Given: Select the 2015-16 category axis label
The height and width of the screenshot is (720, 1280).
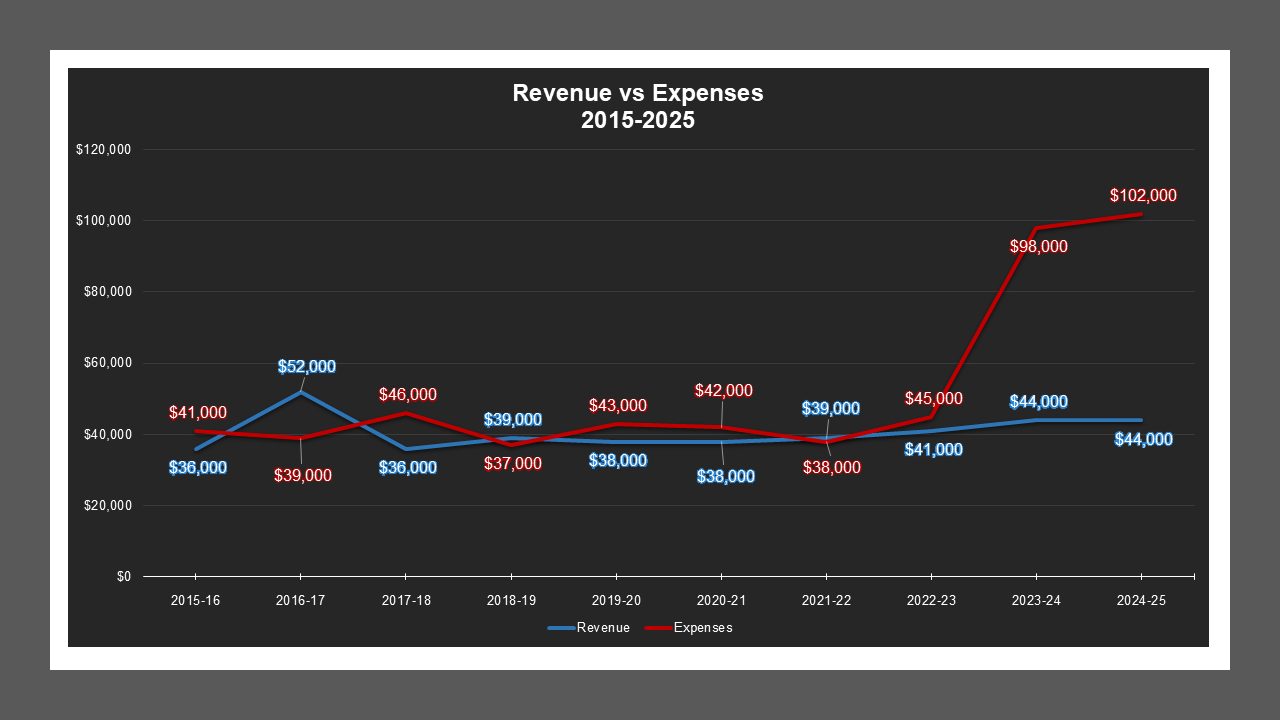Looking at the screenshot, I should pos(196,600).
